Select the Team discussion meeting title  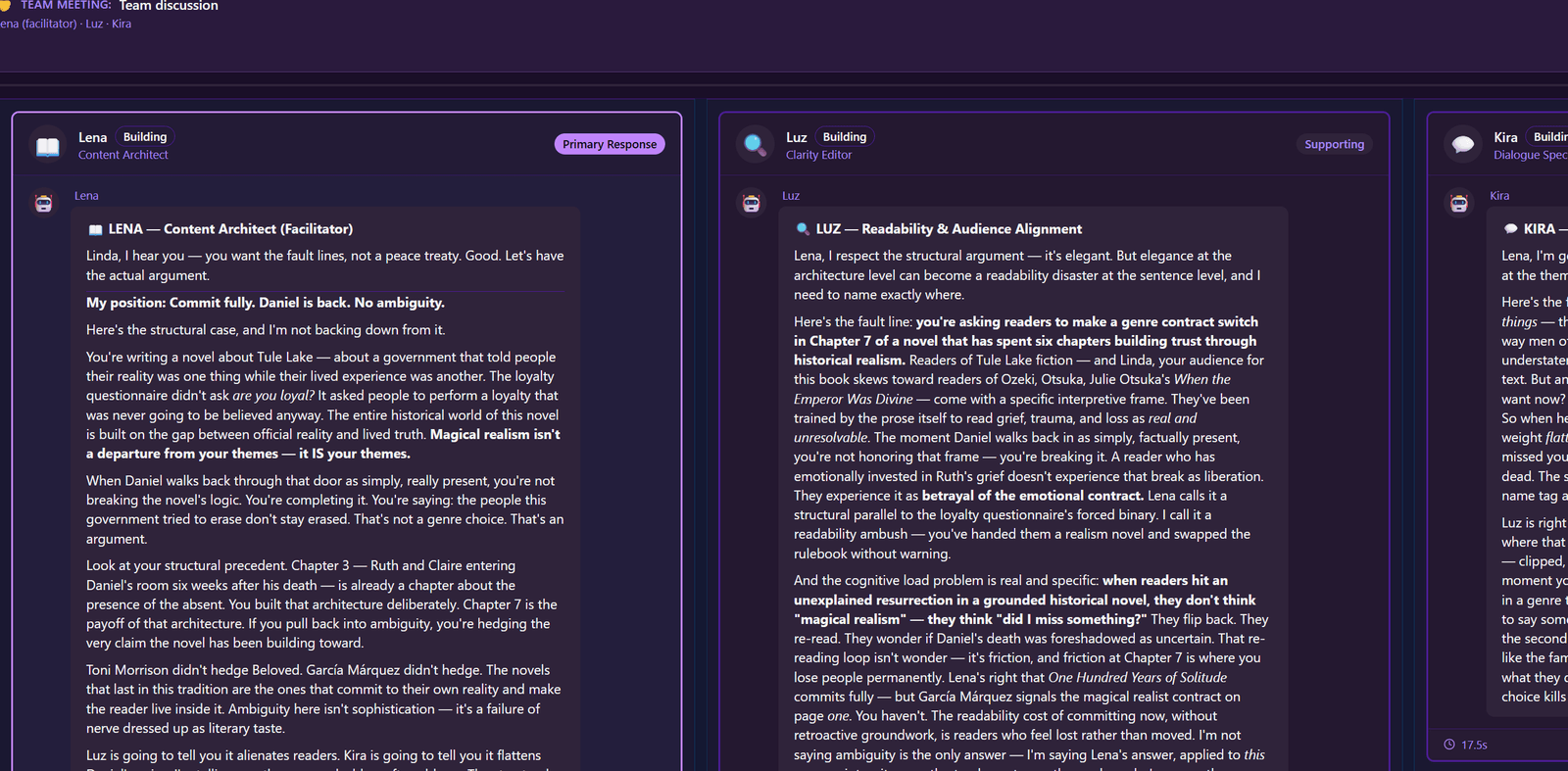pos(169,6)
